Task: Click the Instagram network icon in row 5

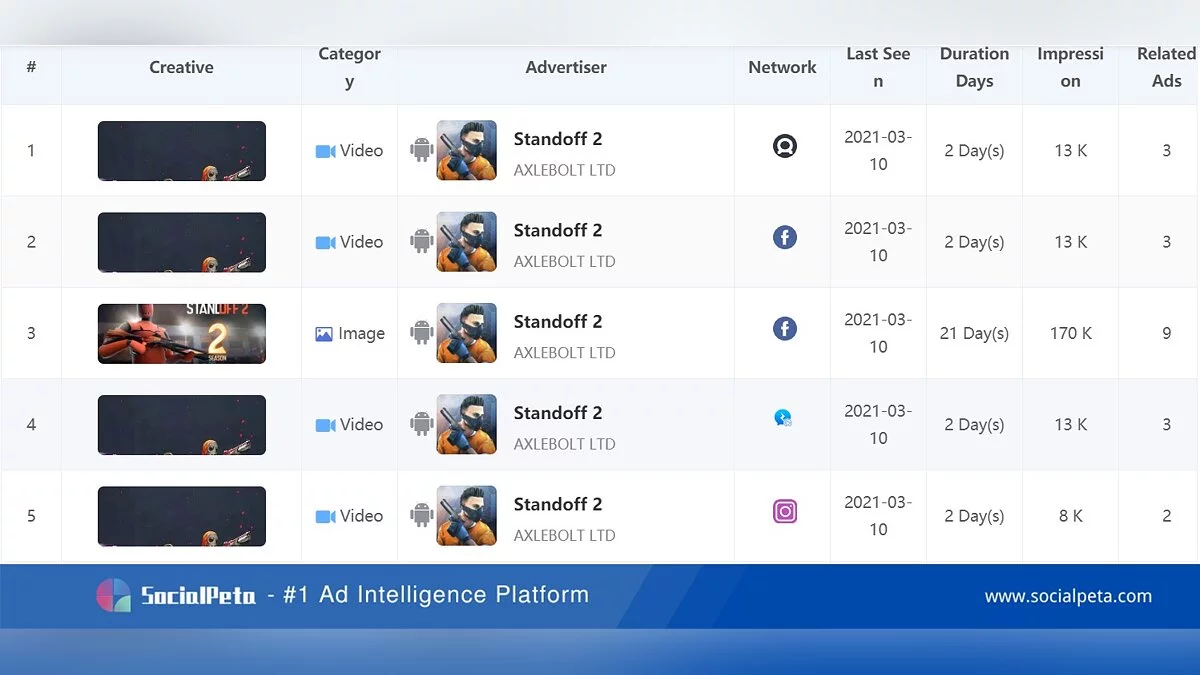Action: coord(785,512)
